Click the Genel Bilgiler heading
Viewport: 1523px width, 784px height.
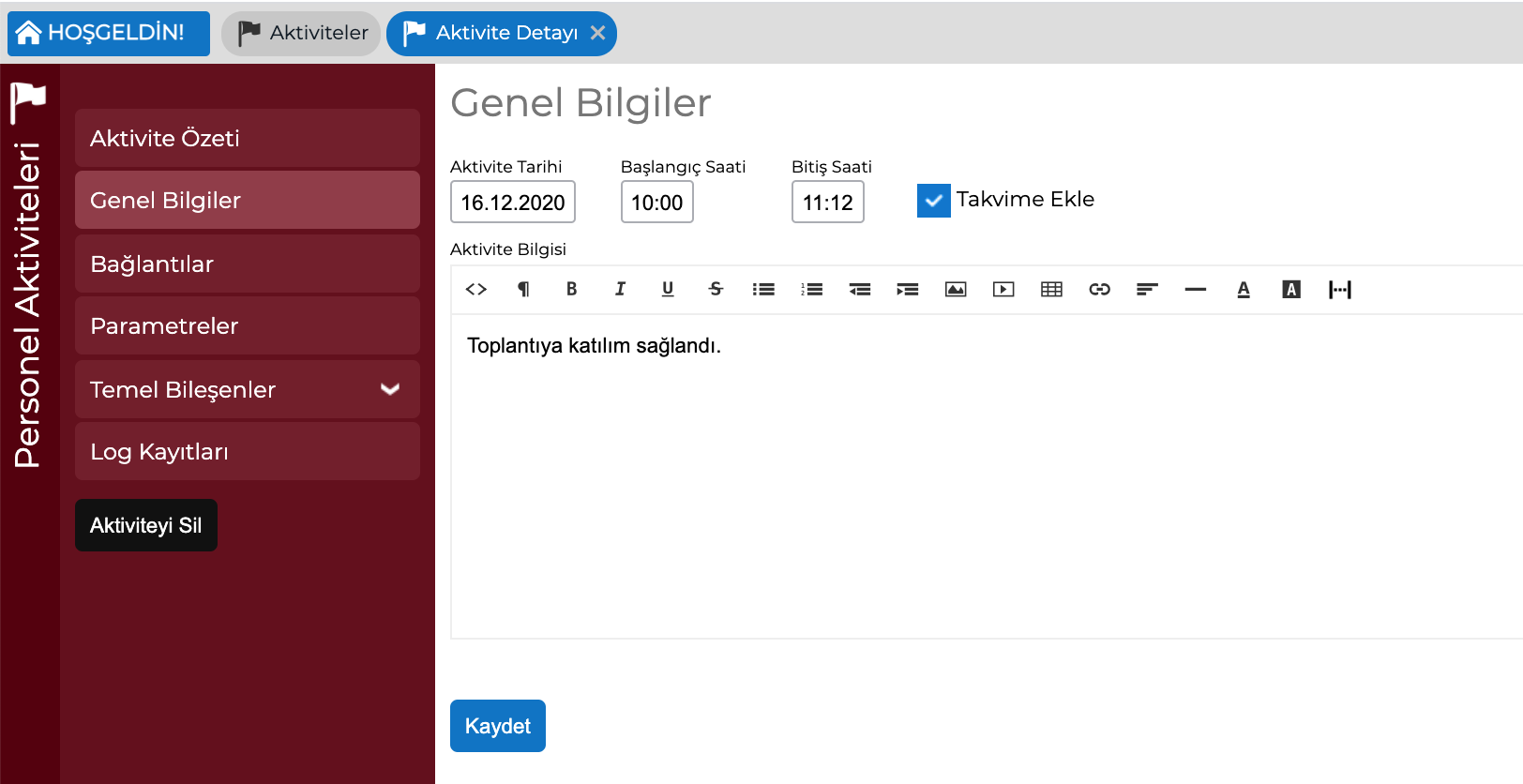(x=581, y=103)
